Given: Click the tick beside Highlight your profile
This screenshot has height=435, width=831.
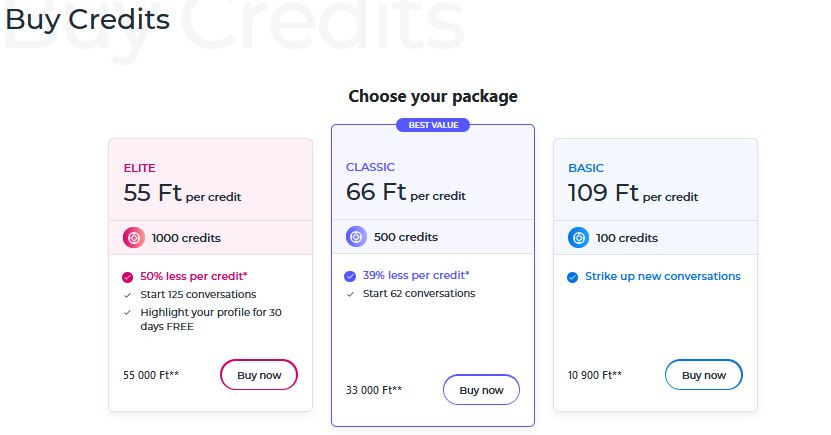Looking at the screenshot, I should (x=127, y=313).
